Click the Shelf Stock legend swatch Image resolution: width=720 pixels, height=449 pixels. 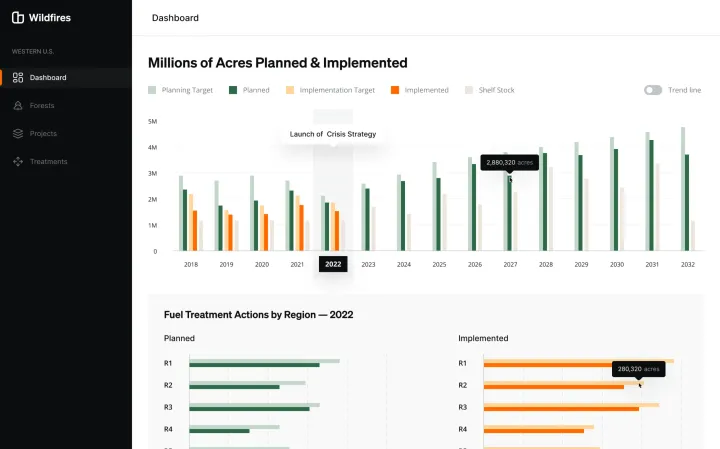click(x=469, y=90)
